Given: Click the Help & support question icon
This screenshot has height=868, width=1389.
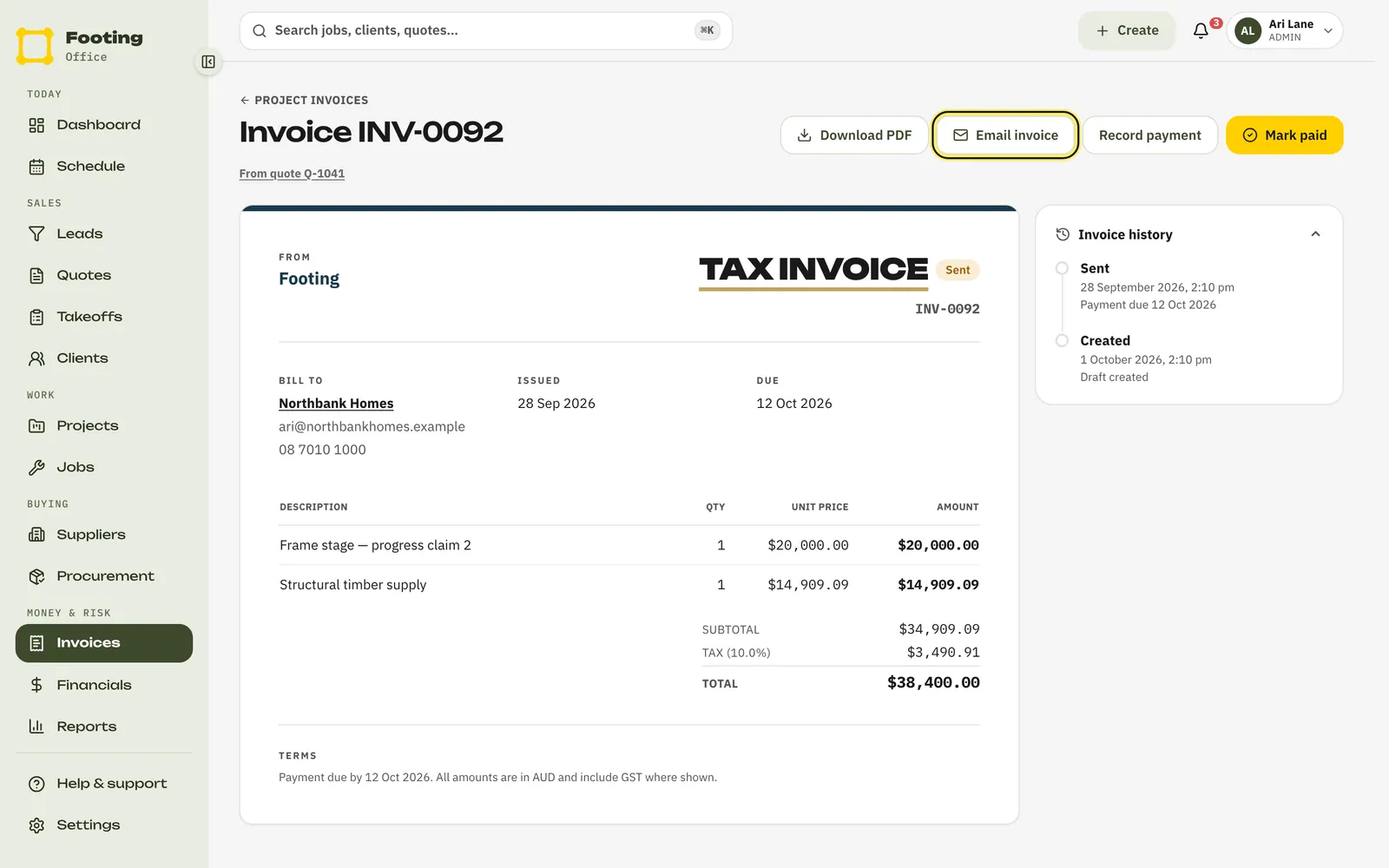Looking at the screenshot, I should coord(36,784).
